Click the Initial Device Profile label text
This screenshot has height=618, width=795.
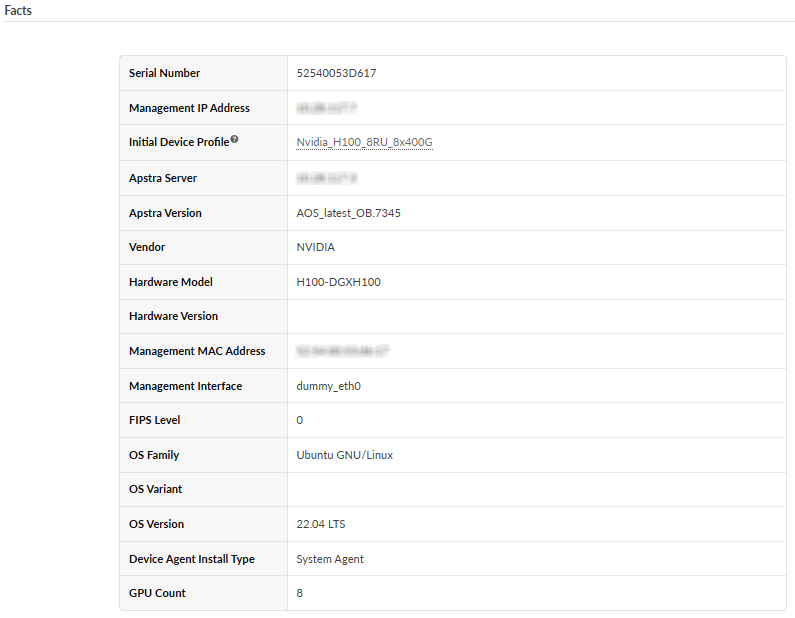tap(179, 143)
